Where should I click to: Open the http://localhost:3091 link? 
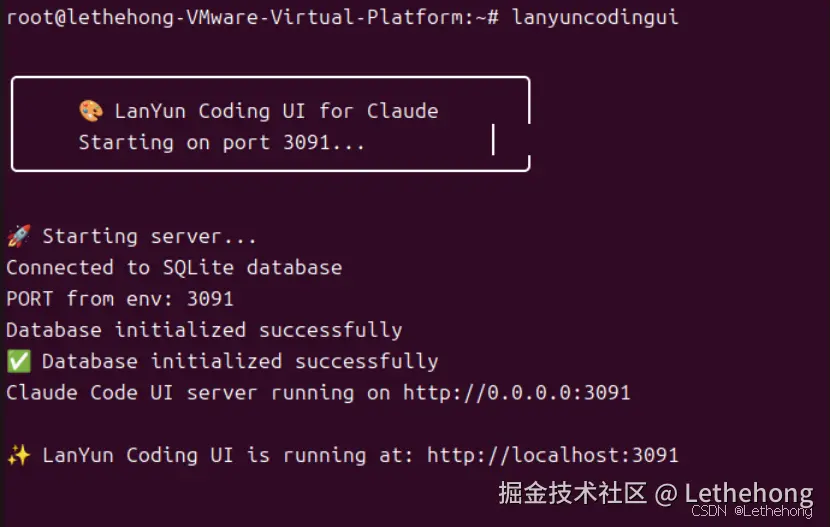point(552,455)
